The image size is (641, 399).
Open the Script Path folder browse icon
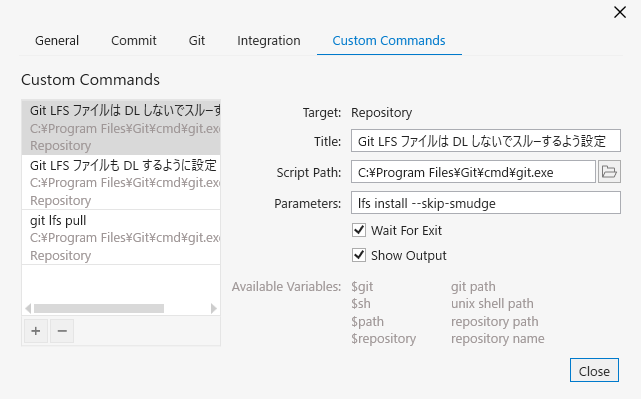click(609, 172)
